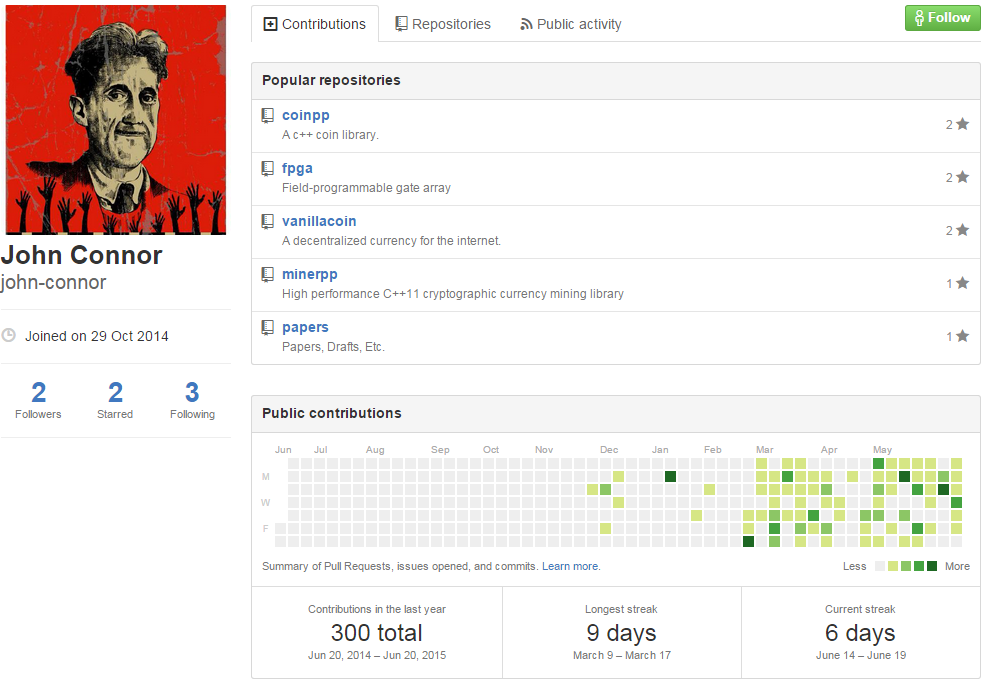993x680 pixels.
Task: Click the Mar month label in calendar
Action: pyautogui.click(x=764, y=450)
